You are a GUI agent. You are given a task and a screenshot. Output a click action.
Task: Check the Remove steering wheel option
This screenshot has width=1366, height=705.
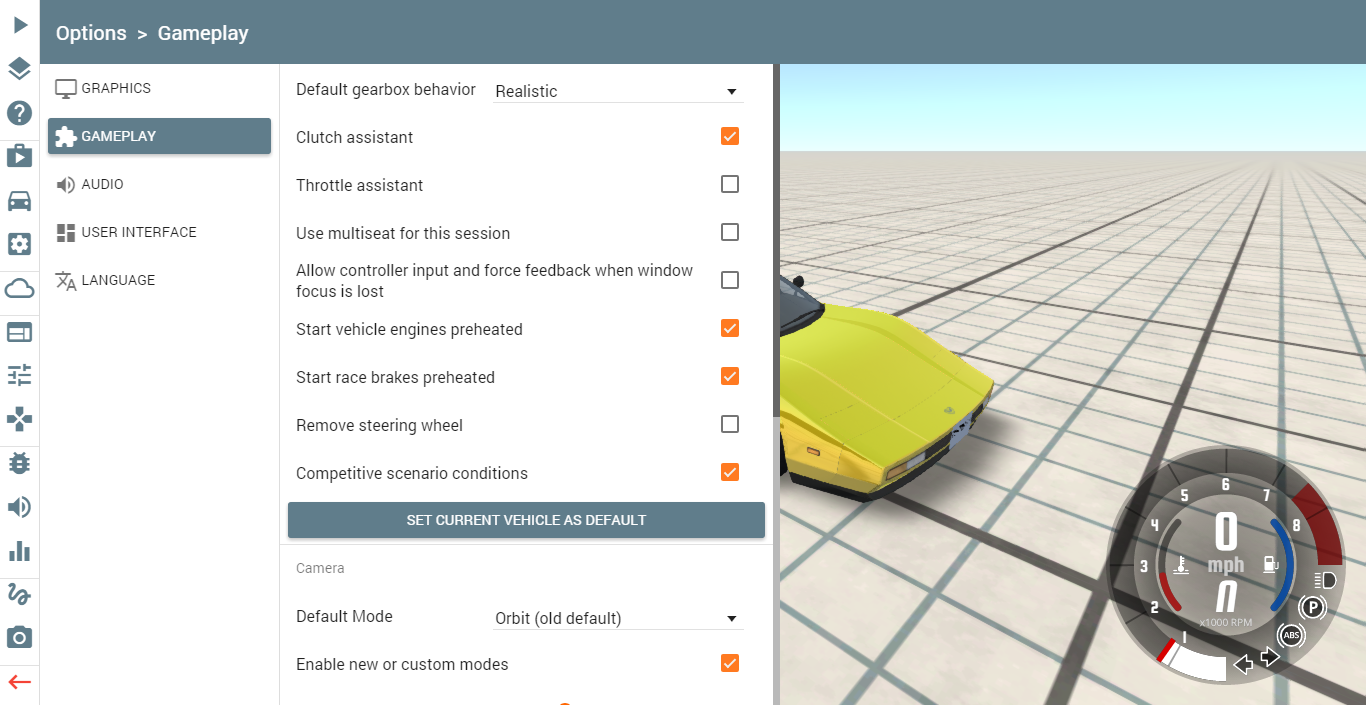730,424
